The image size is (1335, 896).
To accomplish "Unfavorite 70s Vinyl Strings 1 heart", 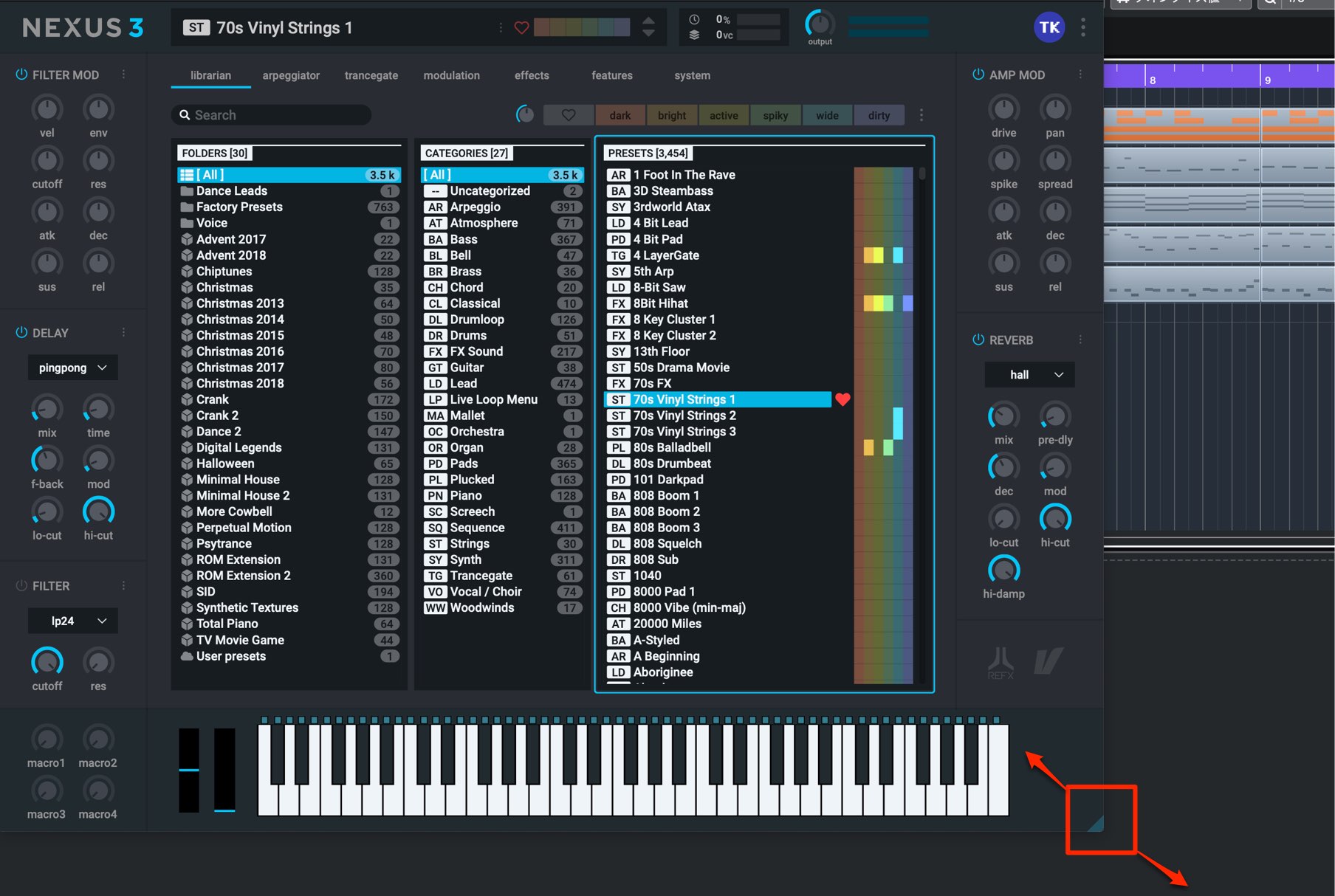I will tap(842, 399).
